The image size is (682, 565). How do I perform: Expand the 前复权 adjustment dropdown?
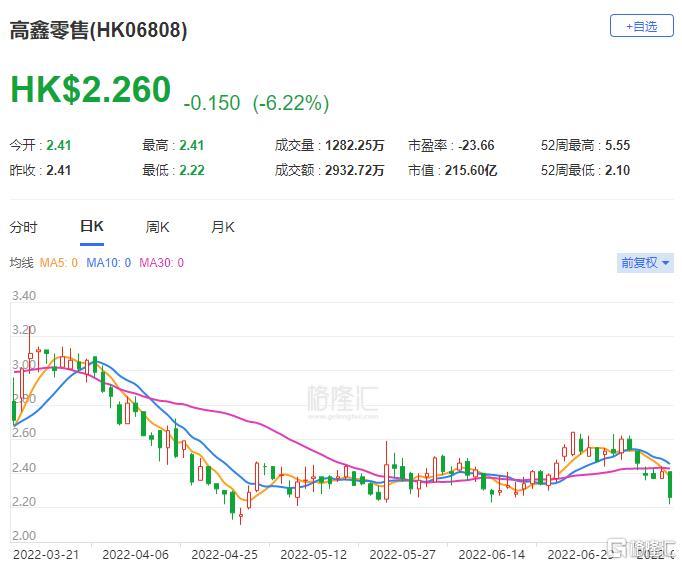pos(645,263)
